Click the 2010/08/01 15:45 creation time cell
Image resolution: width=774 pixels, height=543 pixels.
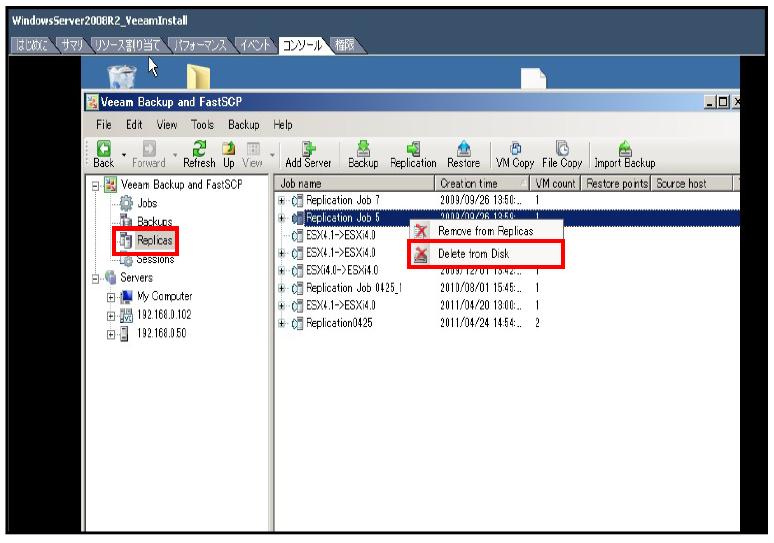[481, 288]
